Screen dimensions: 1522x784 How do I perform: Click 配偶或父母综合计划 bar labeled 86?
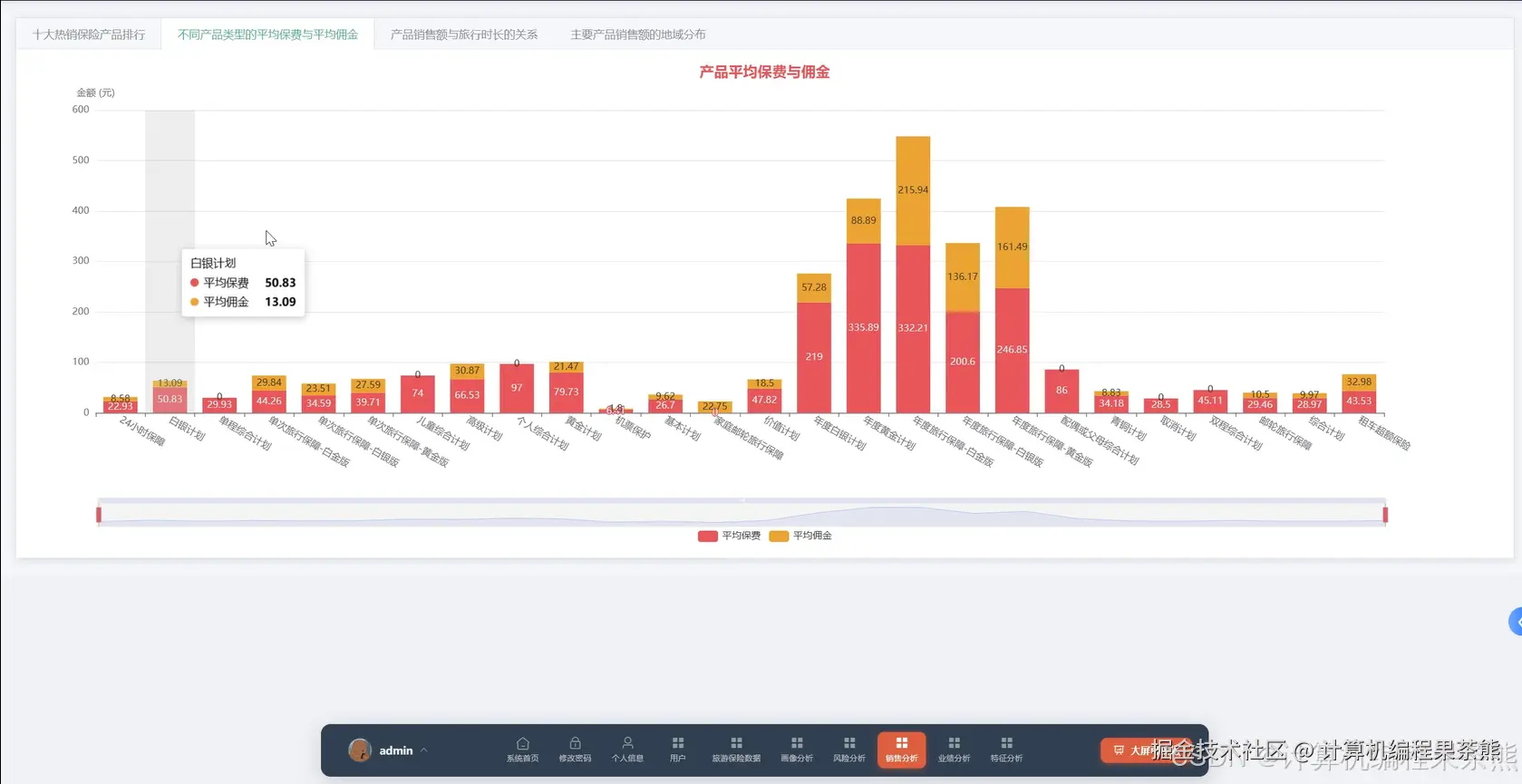tap(1062, 391)
